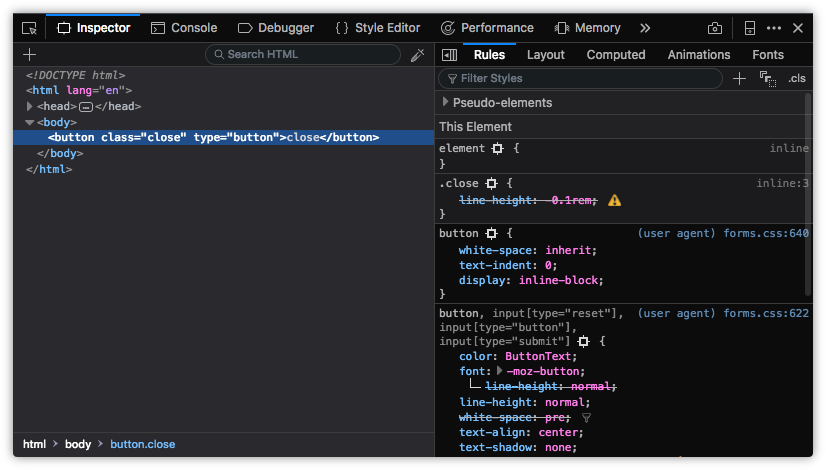Toggle the three-pane inspector layout
This screenshot has height=470, width=826.
pos(450,55)
